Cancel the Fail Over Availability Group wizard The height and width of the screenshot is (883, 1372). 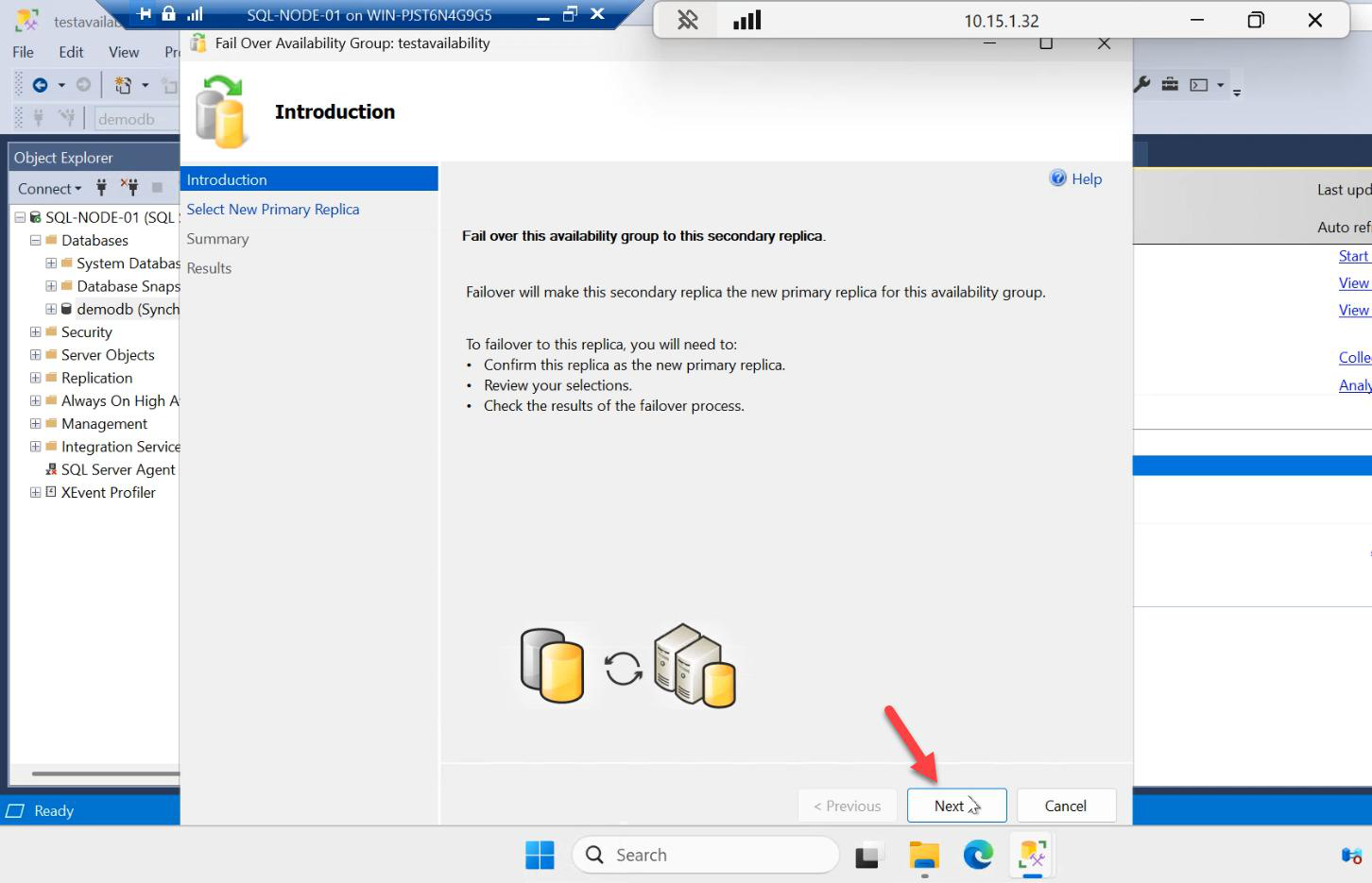(x=1066, y=806)
